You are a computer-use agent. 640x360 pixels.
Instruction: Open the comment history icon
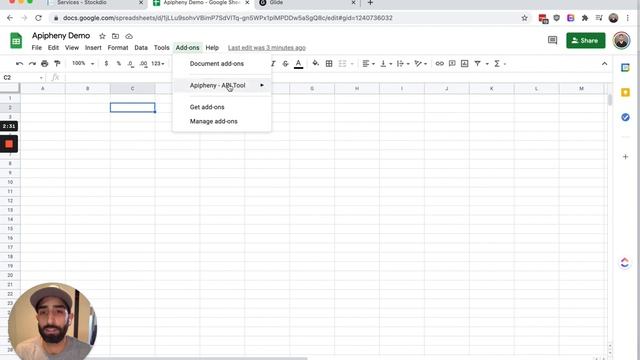coord(552,40)
